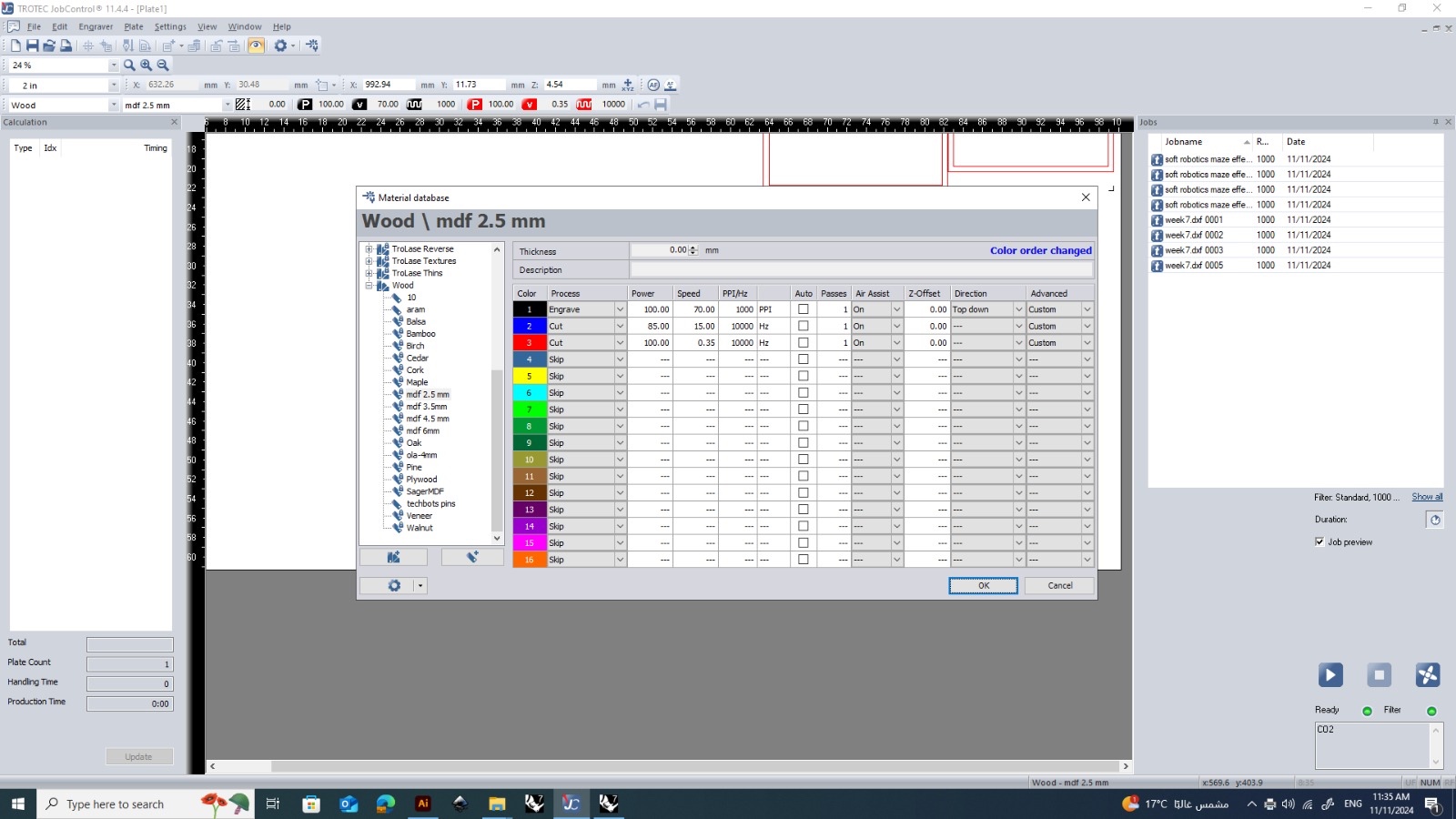Click the red frequency wave icon

click(584, 105)
